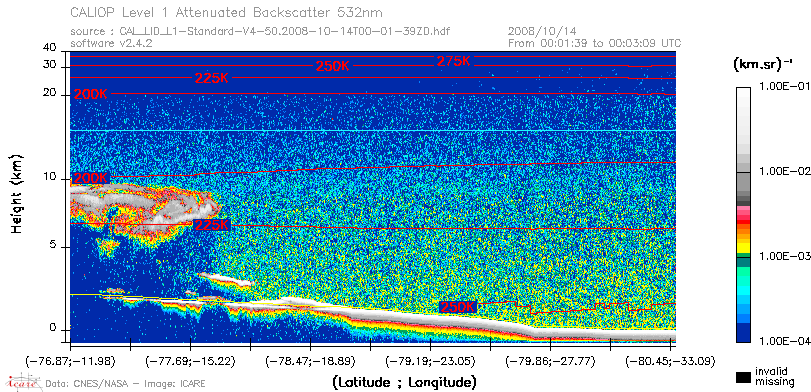Click the 'software v2.4.2' text

pyautogui.click(x=111, y=43)
